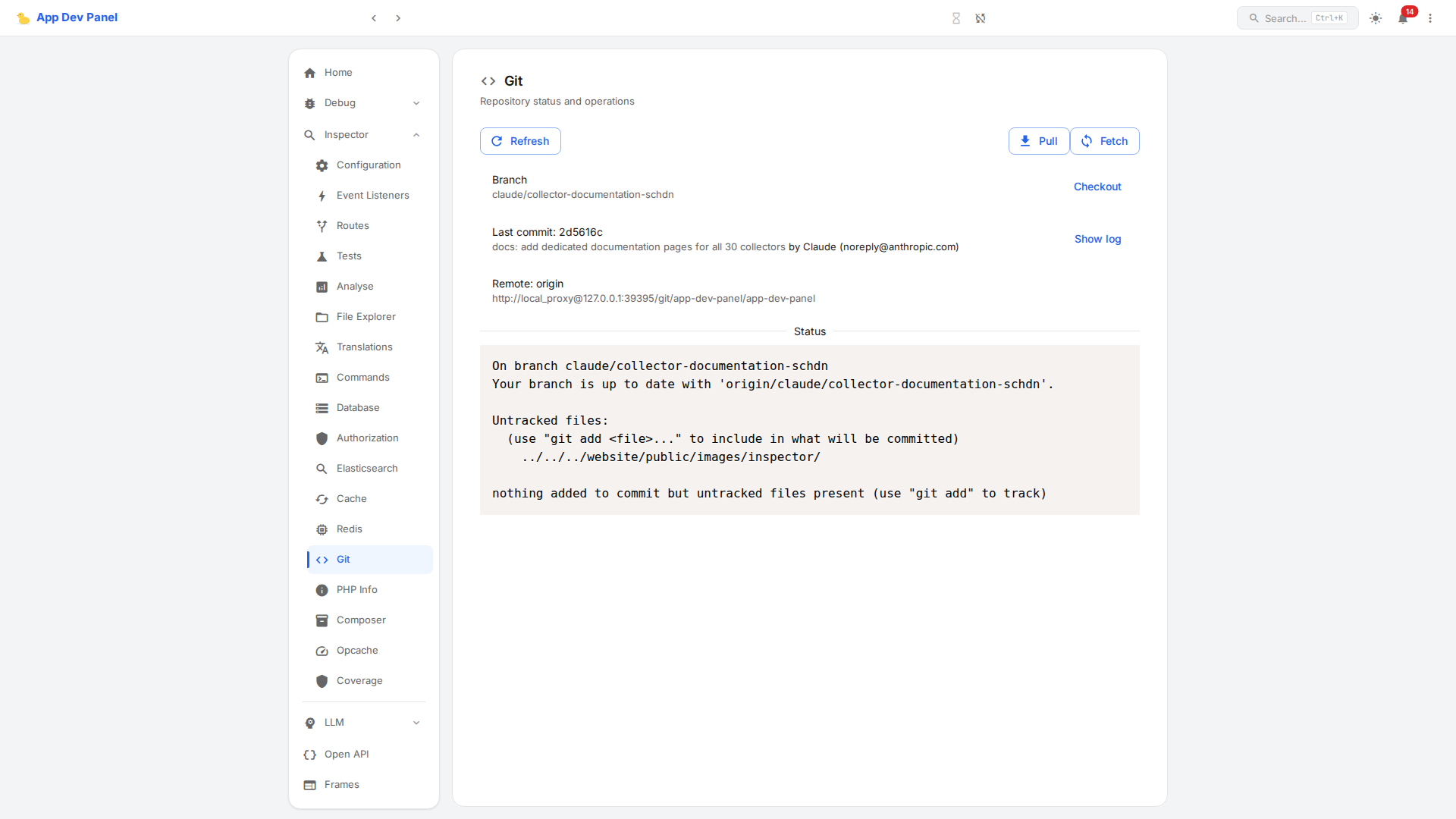Navigate to Home in the sidebar
1456x819 pixels.
click(338, 72)
